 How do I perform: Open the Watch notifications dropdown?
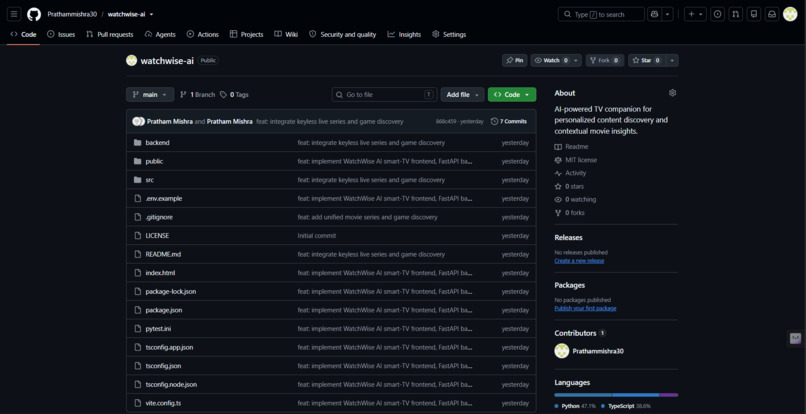coord(556,61)
